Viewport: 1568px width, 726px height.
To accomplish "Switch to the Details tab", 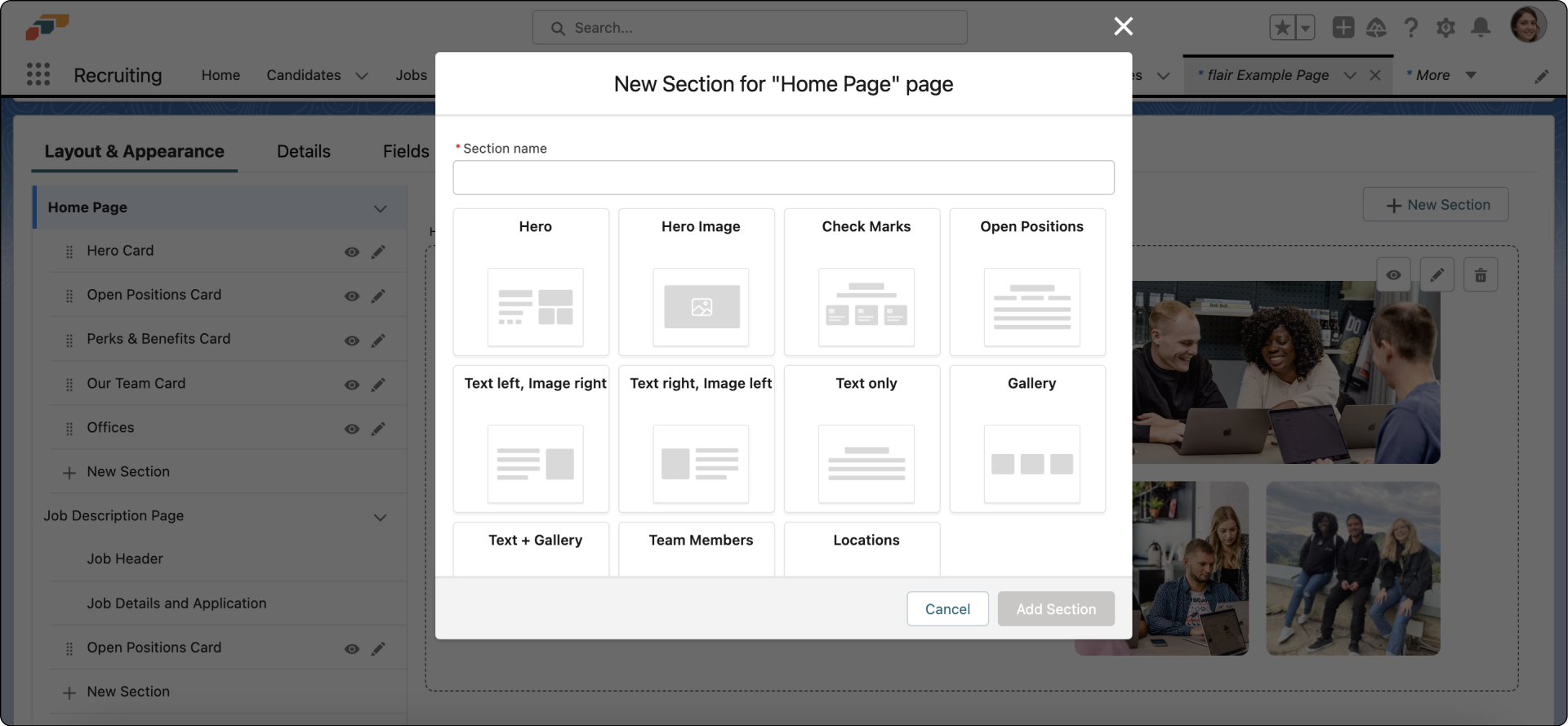I will point(304,151).
